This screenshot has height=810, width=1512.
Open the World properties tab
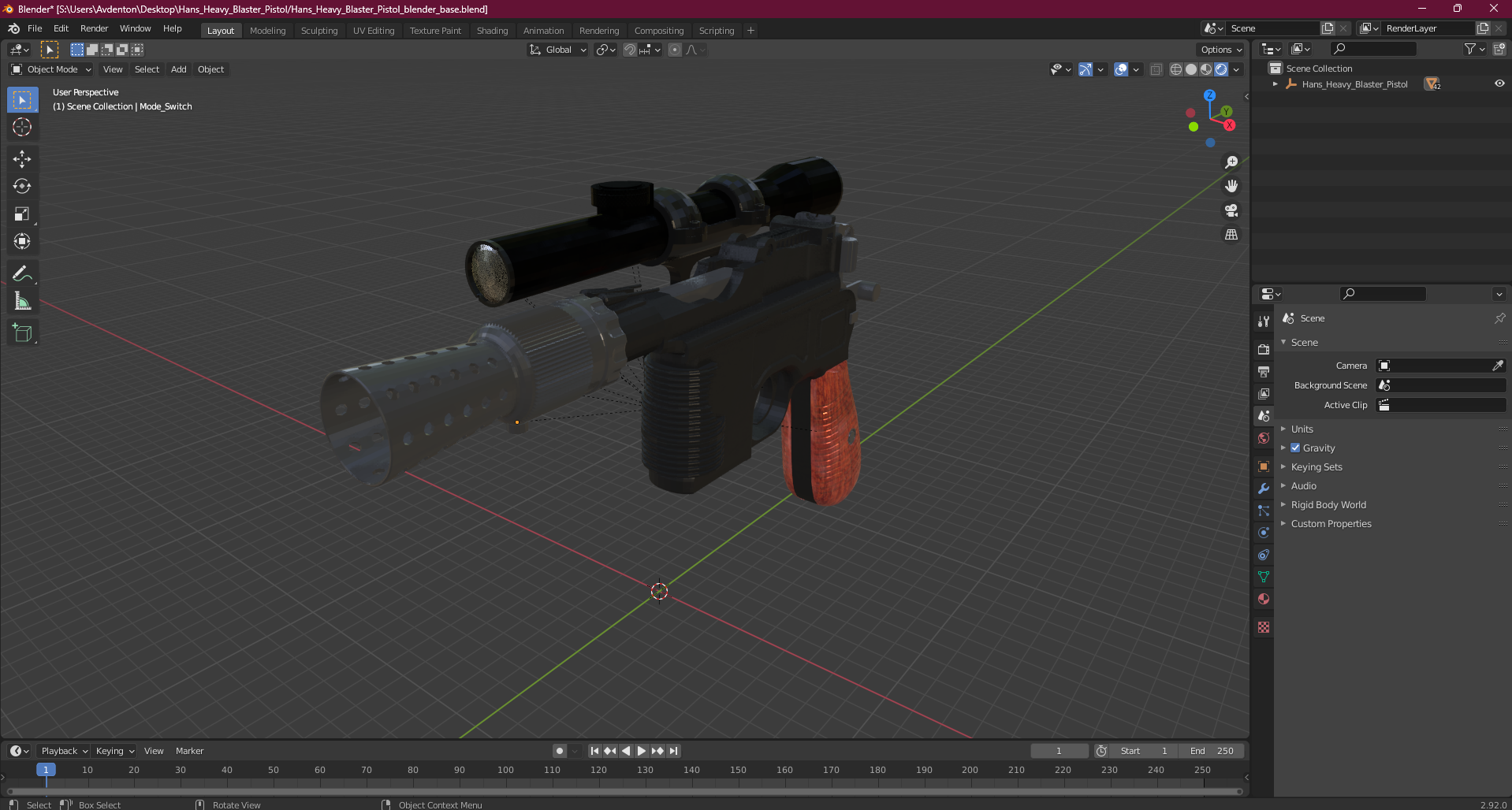pos(1264,438)
